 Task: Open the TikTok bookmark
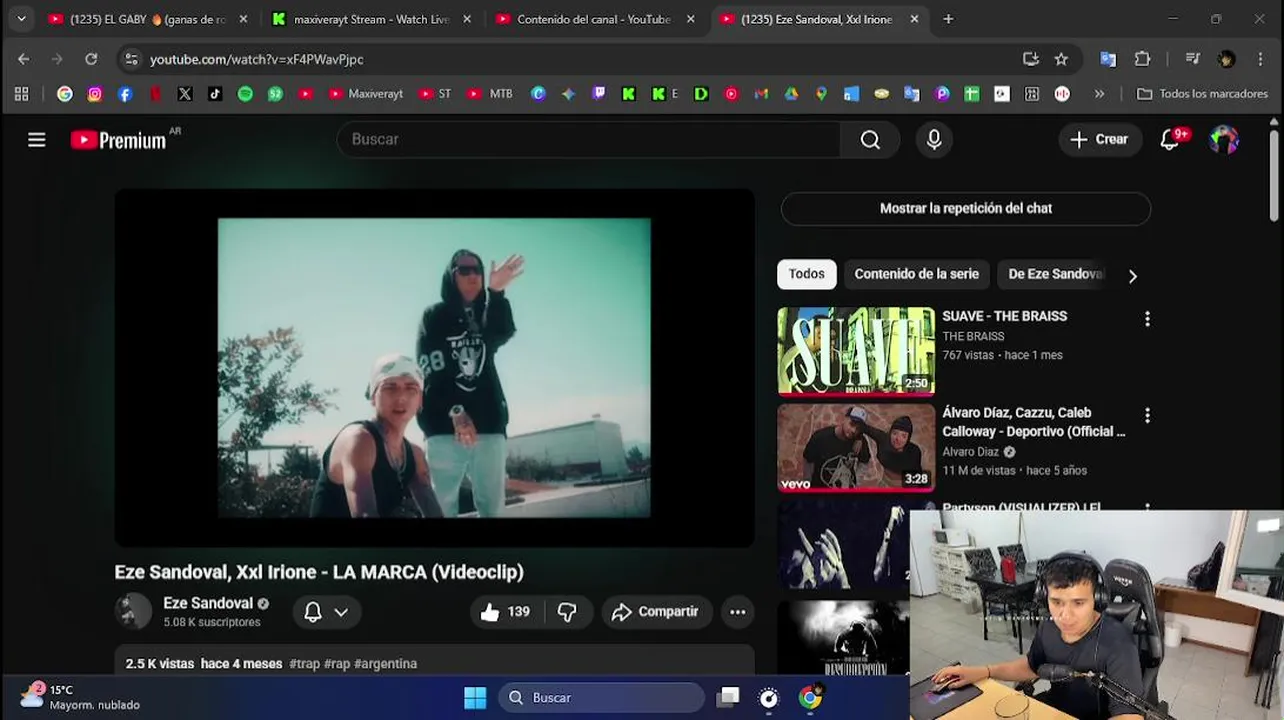pos(215,94)
